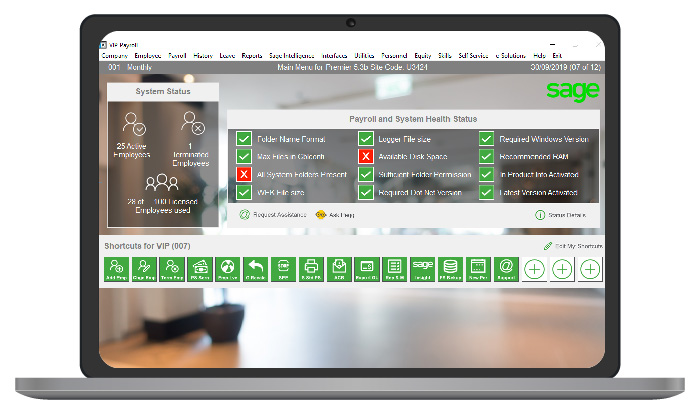Click the Required Windows Version check
The width and height of the screenshot is (700, 414).
coord(486,139)
